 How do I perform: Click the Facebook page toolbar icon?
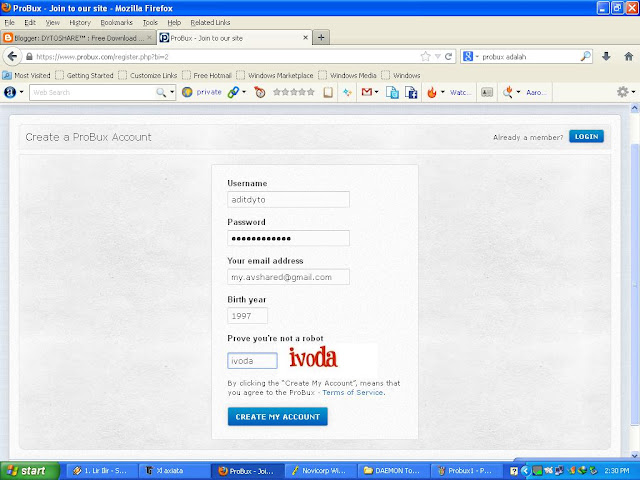(x=411, y=93)
